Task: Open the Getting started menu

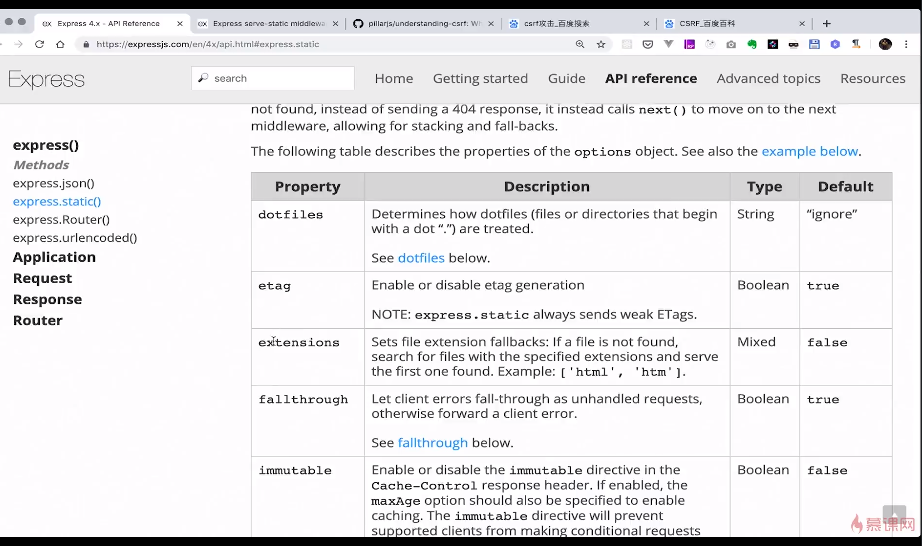Action: (x=480, y=78)
